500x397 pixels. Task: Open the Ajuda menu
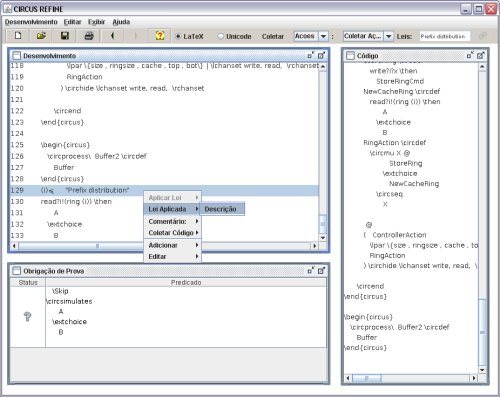coord(121,22)
